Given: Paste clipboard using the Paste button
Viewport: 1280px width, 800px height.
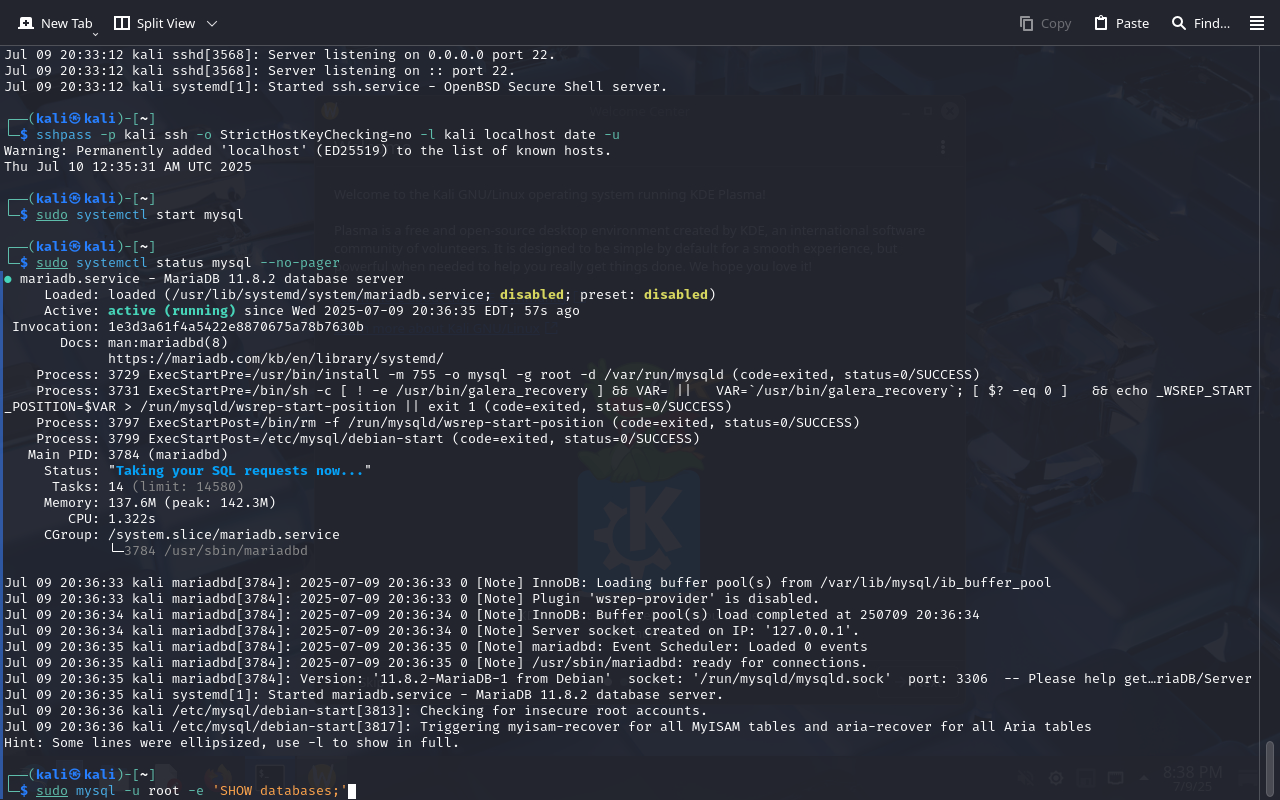Looking at the screenshot, I should pyautogui.click(x=1121, y=23).
